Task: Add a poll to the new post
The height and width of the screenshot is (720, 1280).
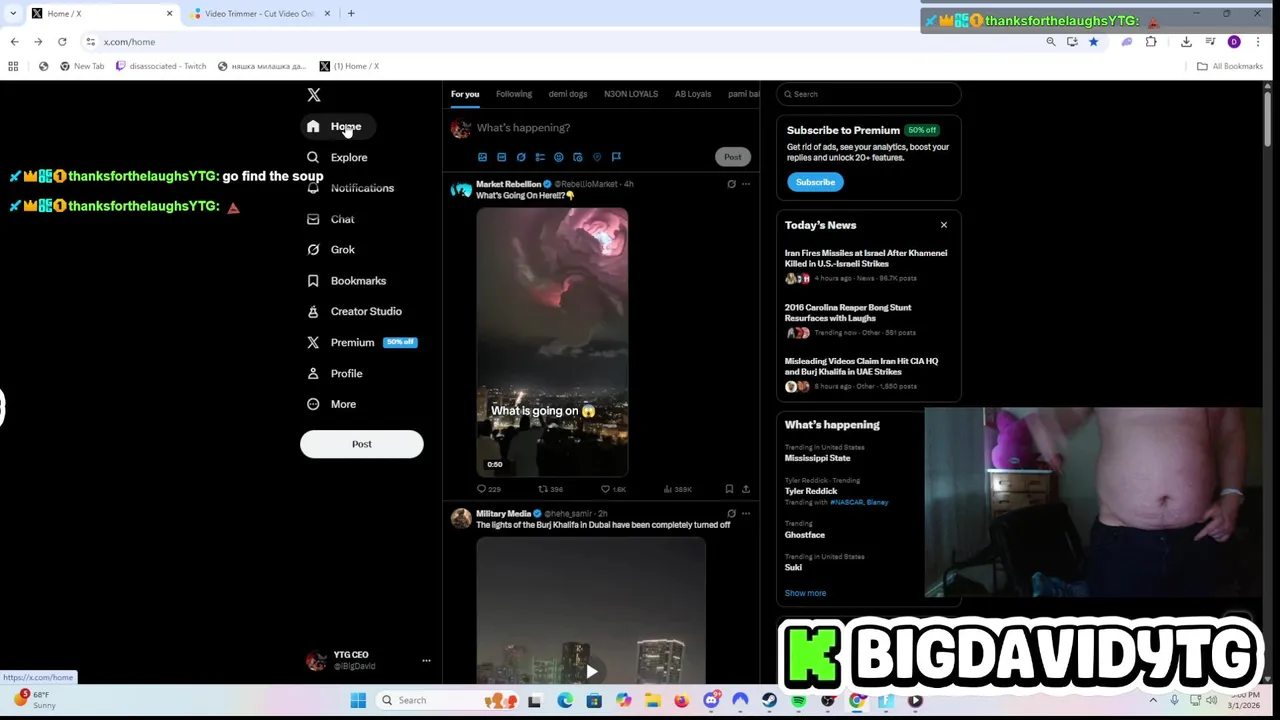Action: tap(540, 157)
